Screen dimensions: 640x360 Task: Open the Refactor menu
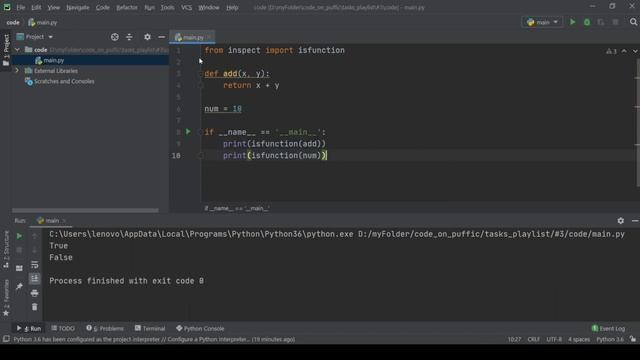127,7
